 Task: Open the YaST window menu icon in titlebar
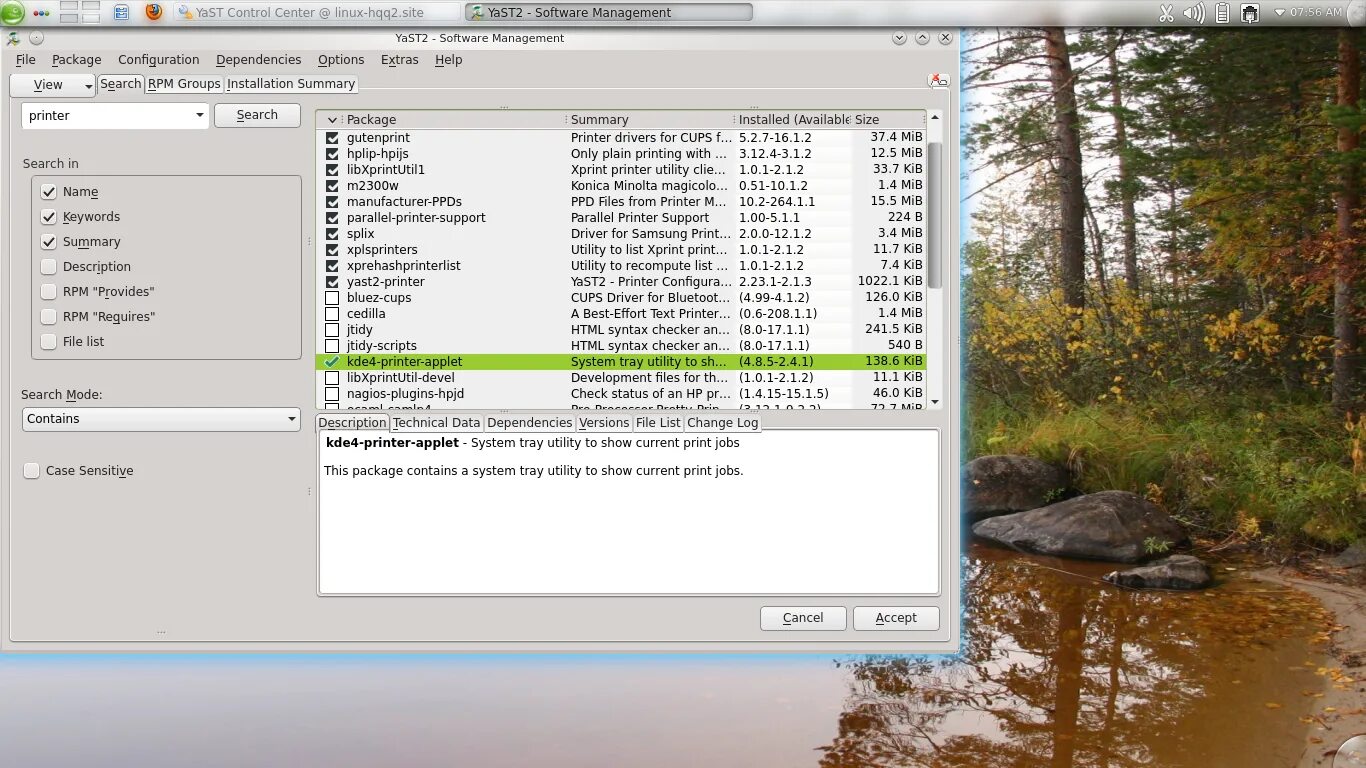click(12, 38)
